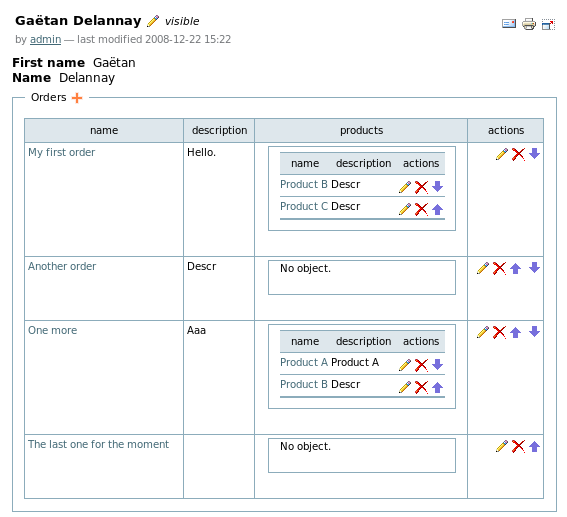Screen dimensions: 567x517
Task: Delete My first order with the red X
Action: (x=518, y=154)
